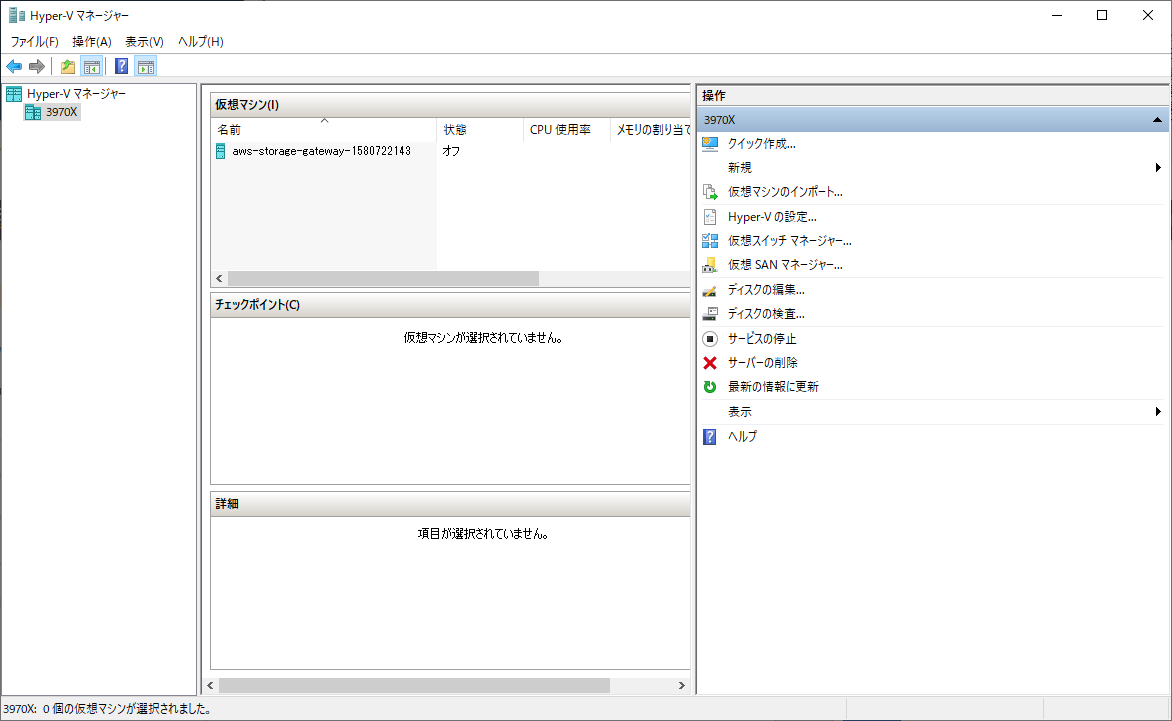The image size is (1172, 721).
Task: Click the center pane bottom scrollbar thumb
Action: click(414, 686)
